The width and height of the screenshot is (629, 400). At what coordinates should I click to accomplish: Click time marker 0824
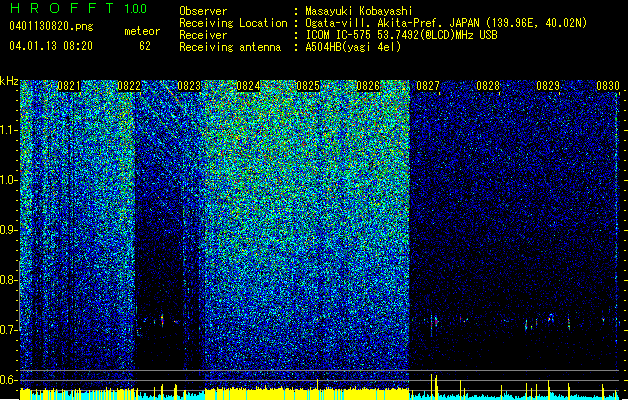click(248, 86)
